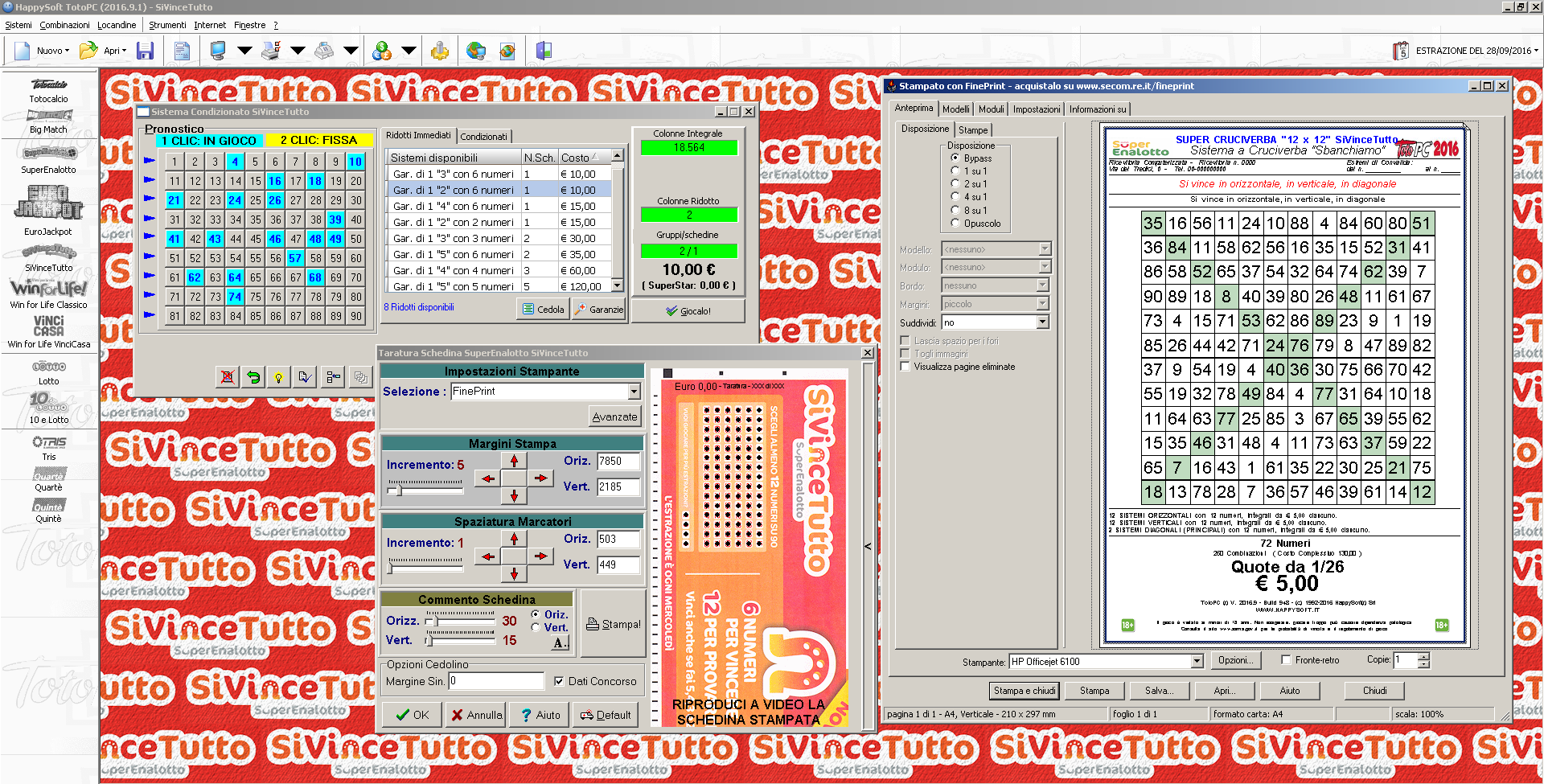Switch to the Condizionati tab
This screenshot has width=1544, height=784.
tap(483, 137)
